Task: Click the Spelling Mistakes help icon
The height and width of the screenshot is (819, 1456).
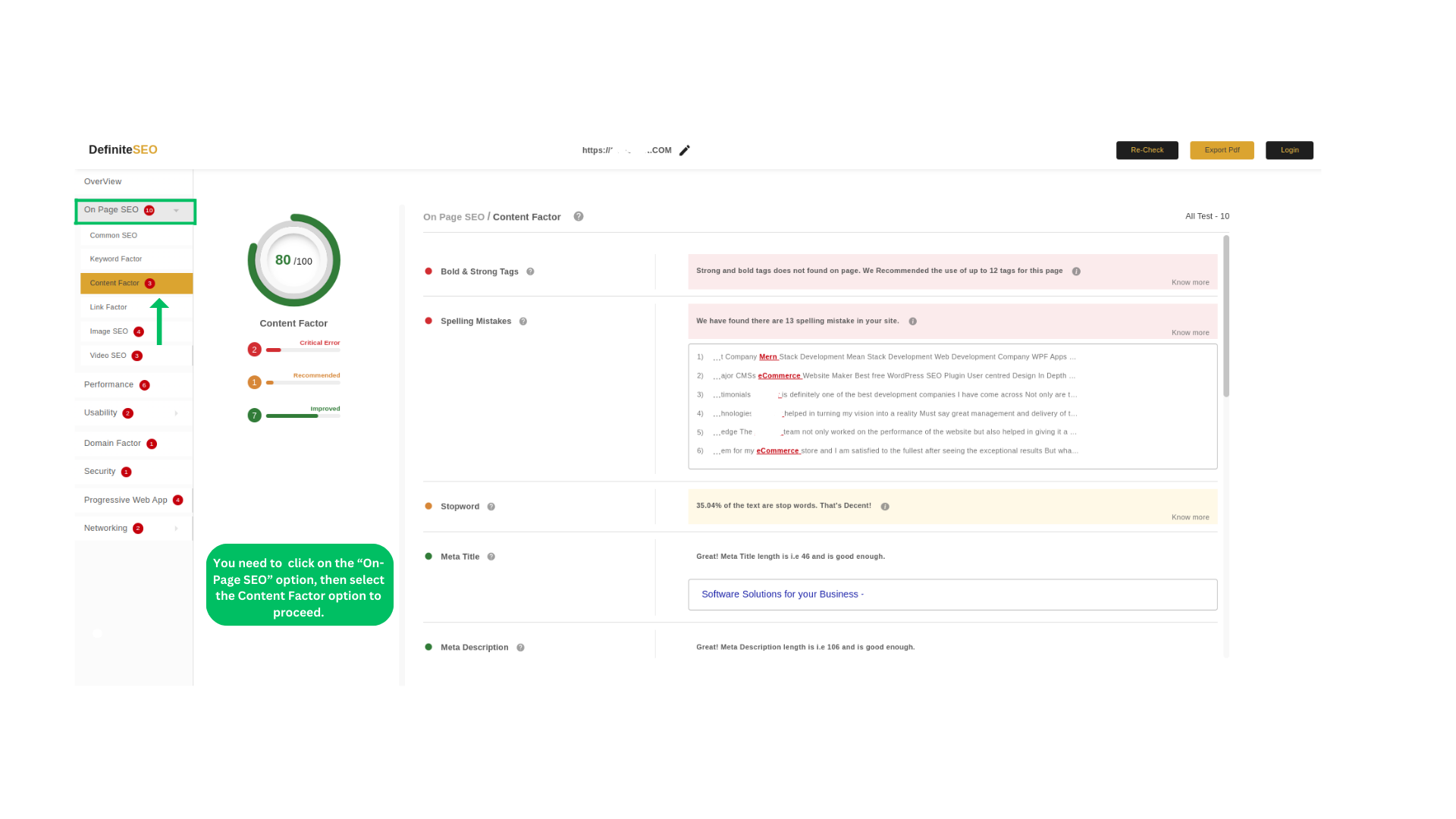Action: 524,321
